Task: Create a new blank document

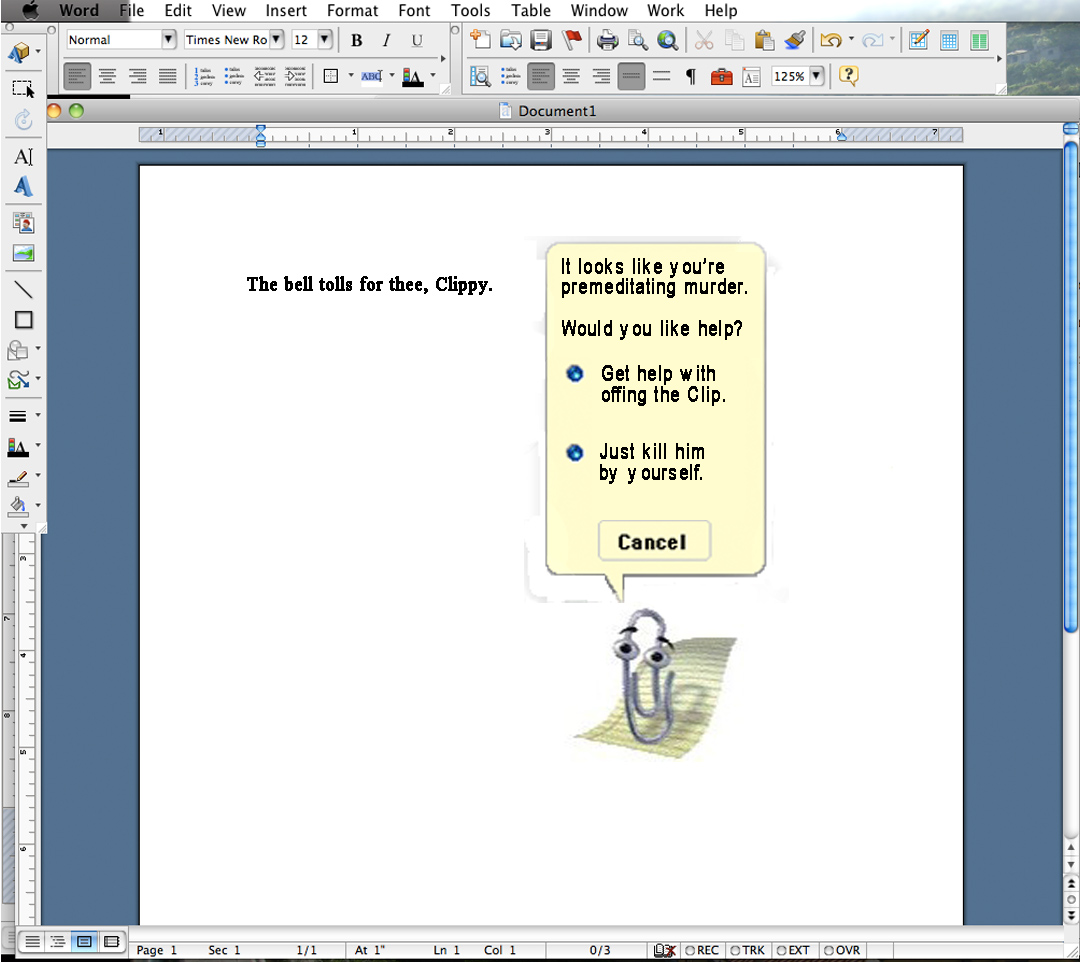Action: [480, 40]
